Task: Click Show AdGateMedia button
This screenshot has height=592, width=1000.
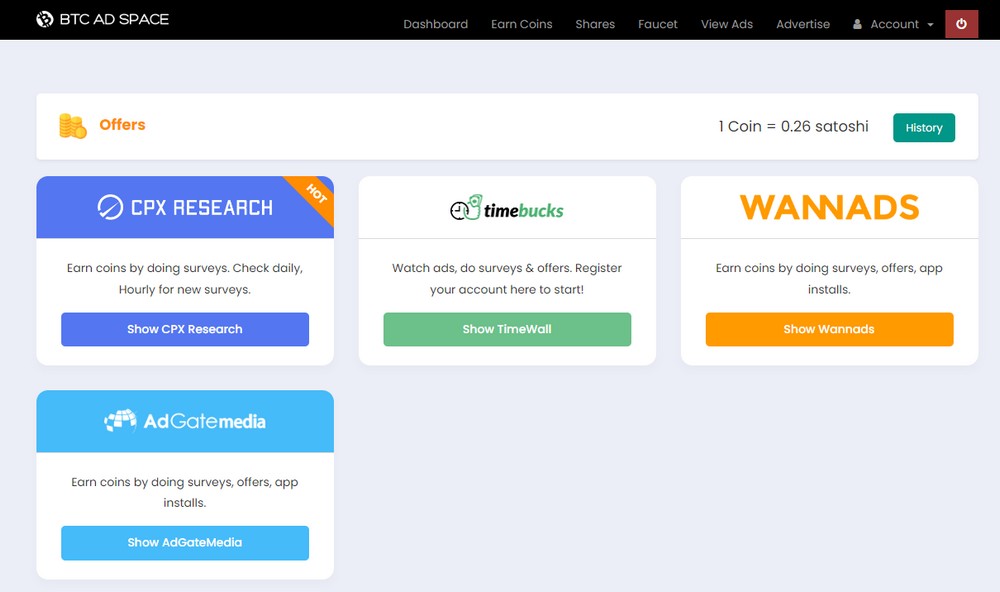Action: coord(185,542)
